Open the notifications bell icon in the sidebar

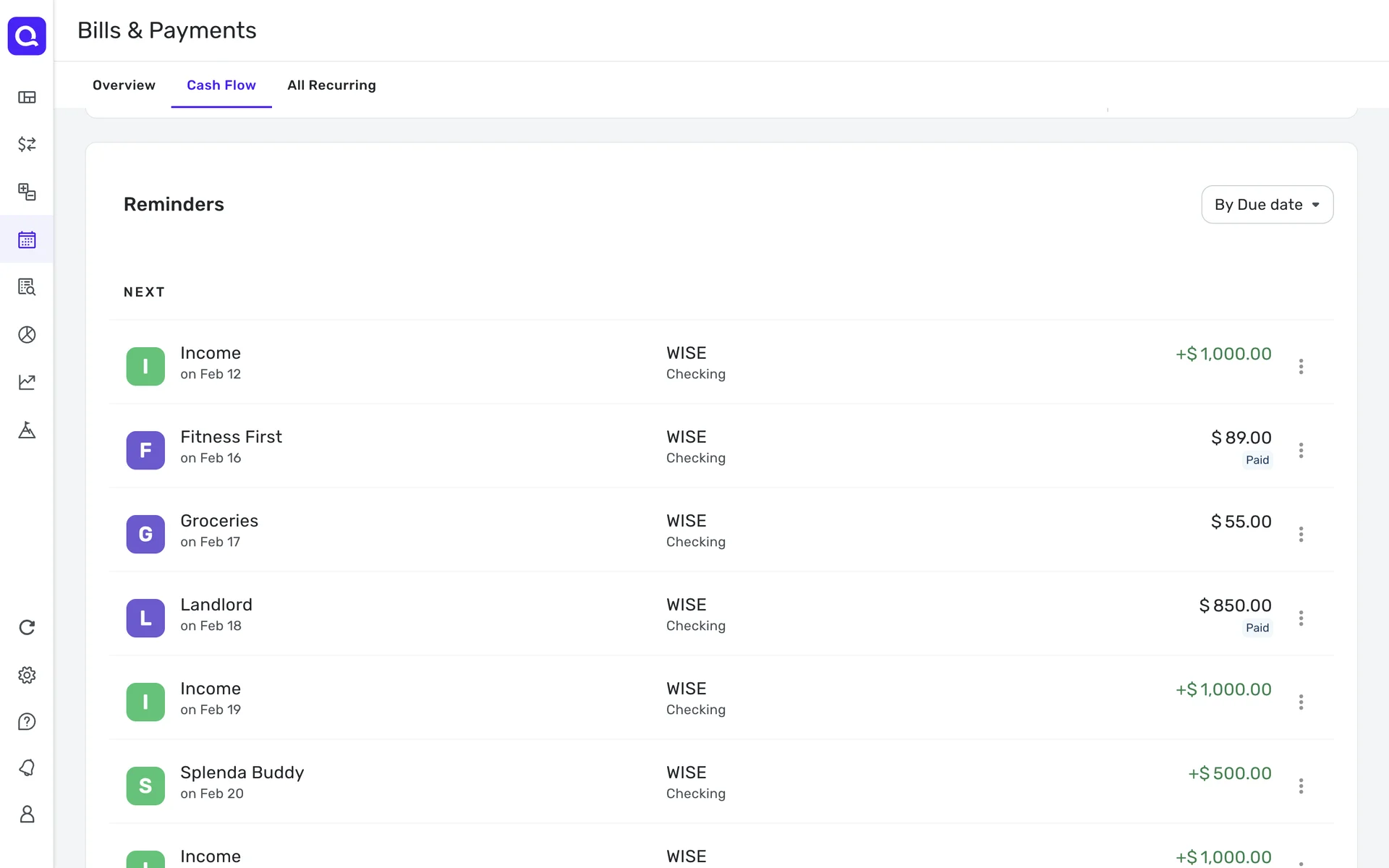tap(27, 767)
